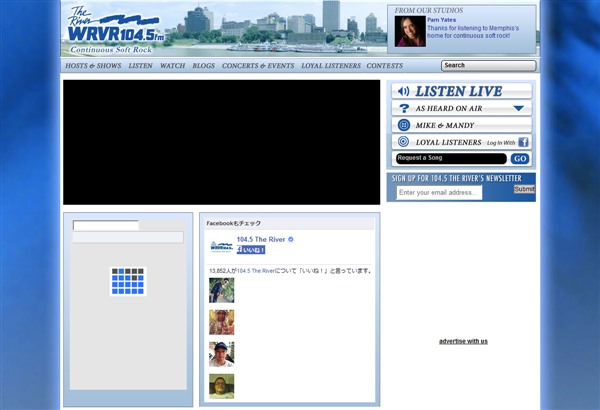Click the Facebook Like button (いいね！)
The width and height of the screenshot is (600, 410).
tap(251, 250)
